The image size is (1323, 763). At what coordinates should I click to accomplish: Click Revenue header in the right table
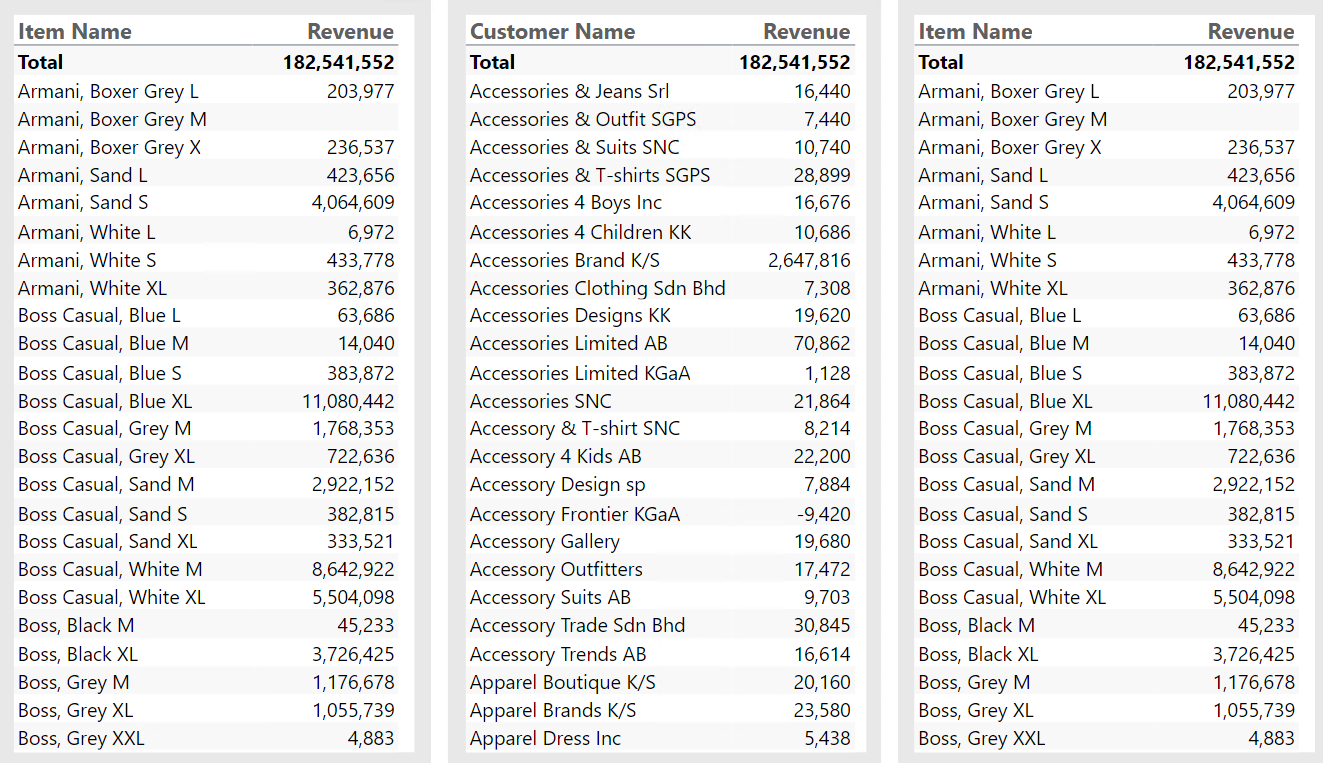1251,31
